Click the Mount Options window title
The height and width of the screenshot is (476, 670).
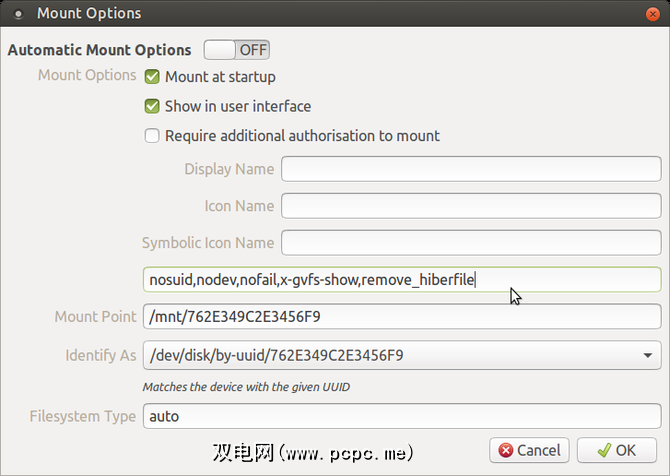coord(89,14)
